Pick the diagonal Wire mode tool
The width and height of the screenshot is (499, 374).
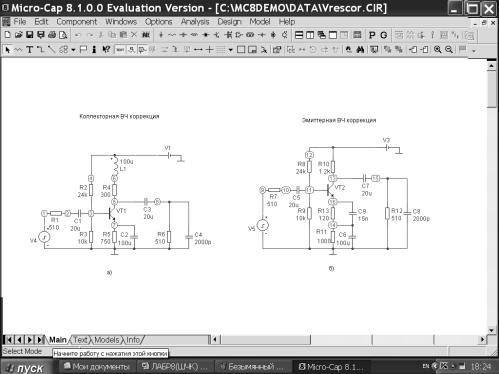coord(51,50)
